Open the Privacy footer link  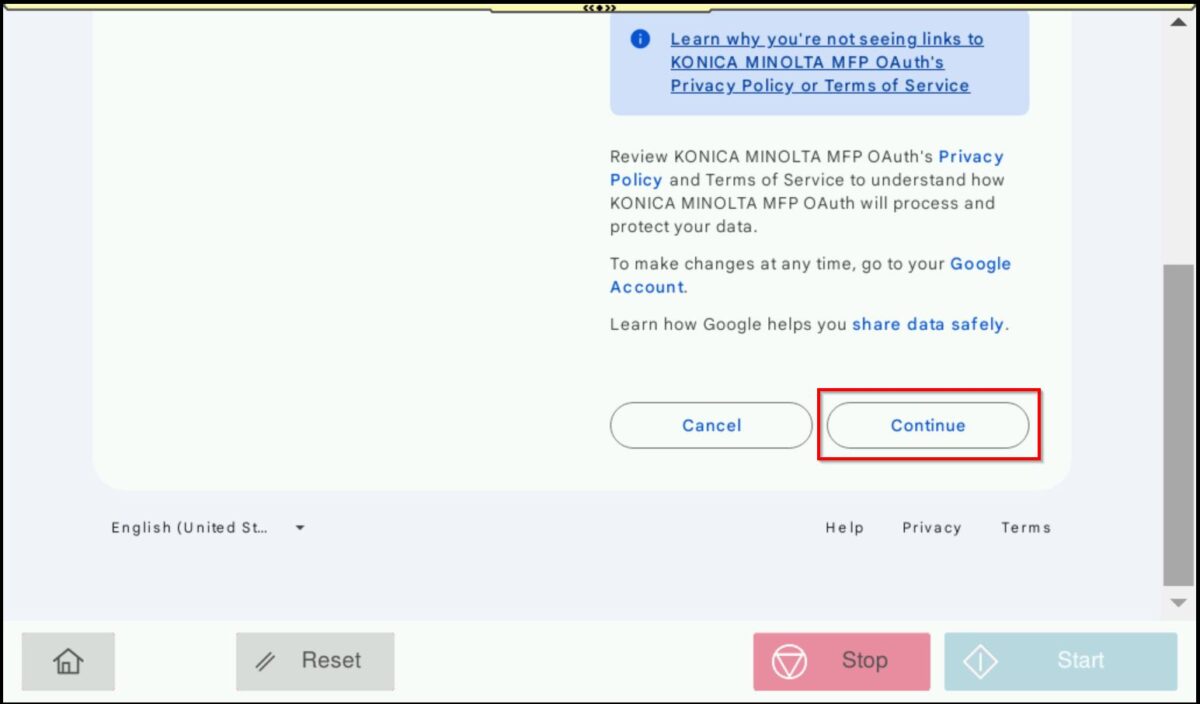(931, 528)
